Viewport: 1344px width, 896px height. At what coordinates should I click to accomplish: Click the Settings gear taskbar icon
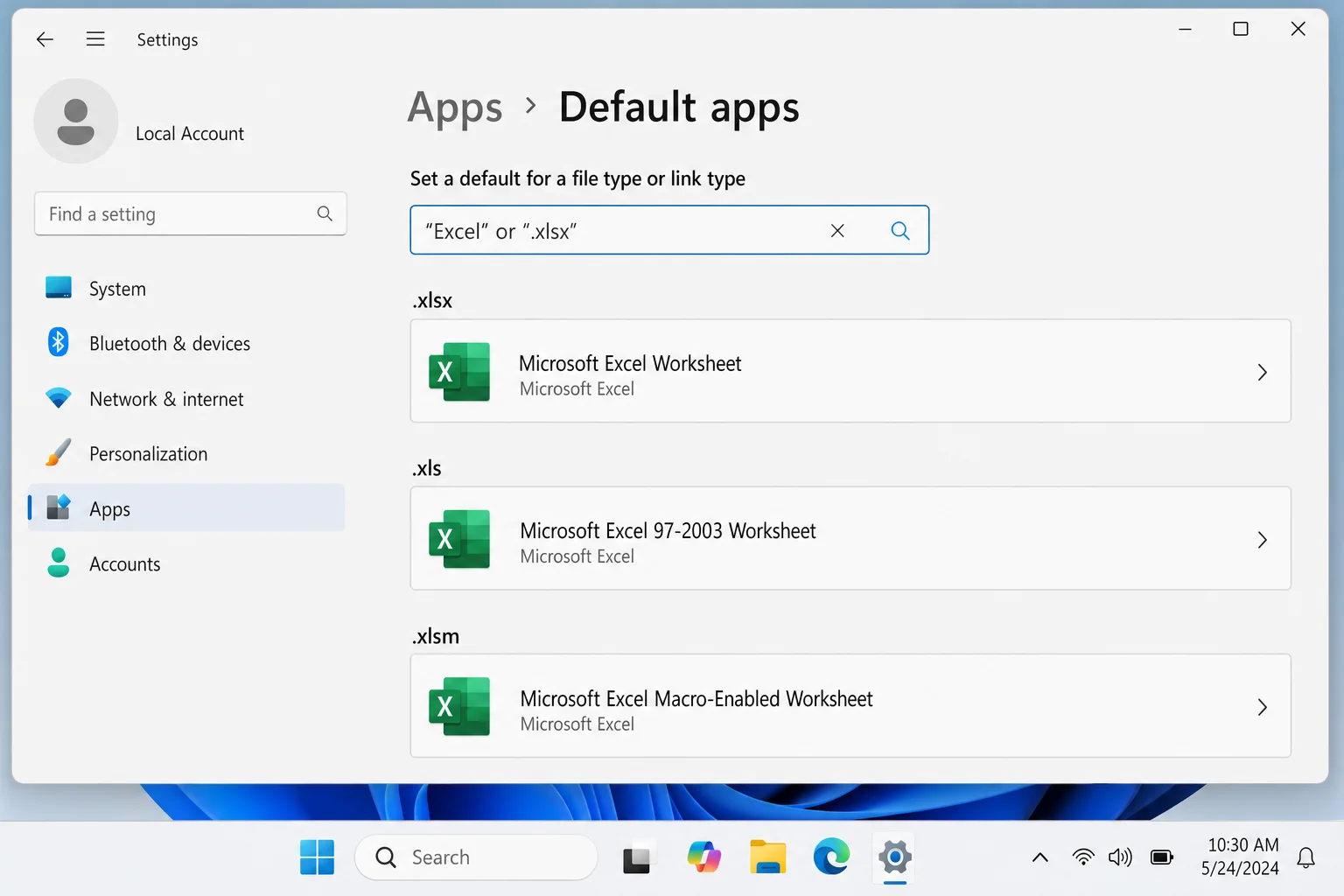[x=895, y=857]
